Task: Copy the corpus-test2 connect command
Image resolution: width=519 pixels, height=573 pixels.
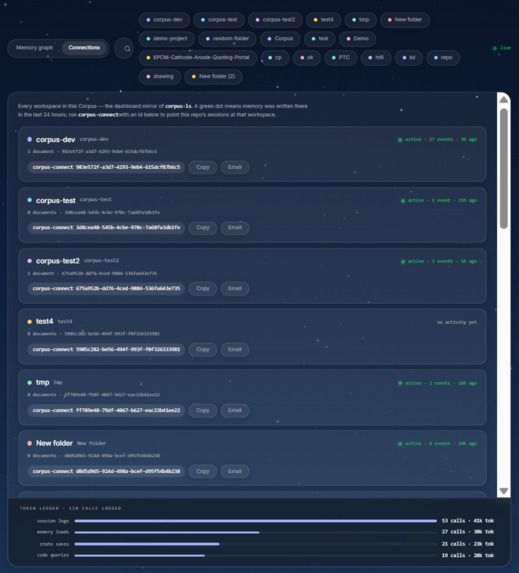Action: (x=202, y=289)
